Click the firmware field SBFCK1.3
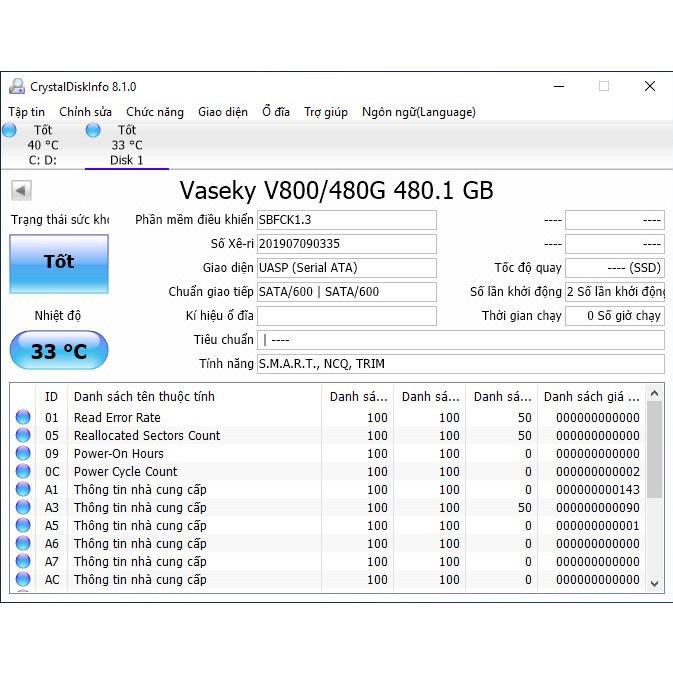 click(x=347, y=220)
